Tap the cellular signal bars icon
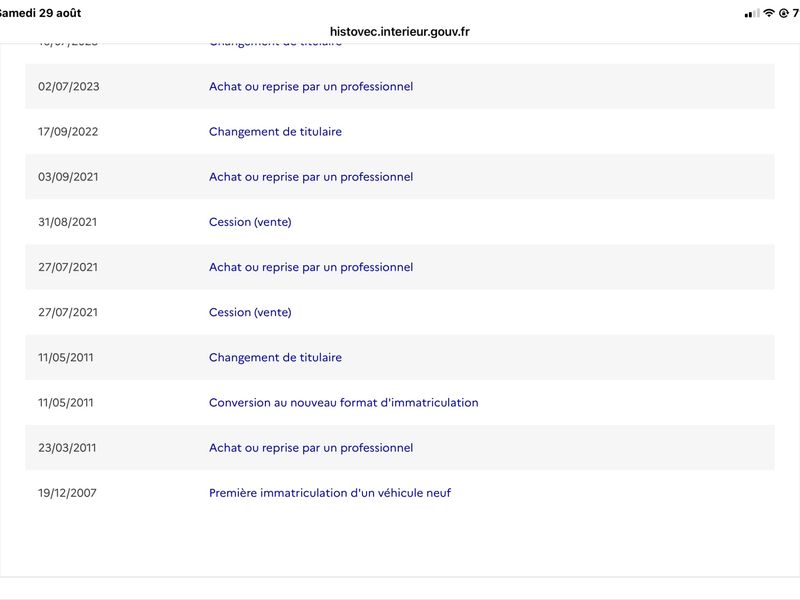Screen dimensions: 800x600 pyautogui.click(x=752, y=14)
